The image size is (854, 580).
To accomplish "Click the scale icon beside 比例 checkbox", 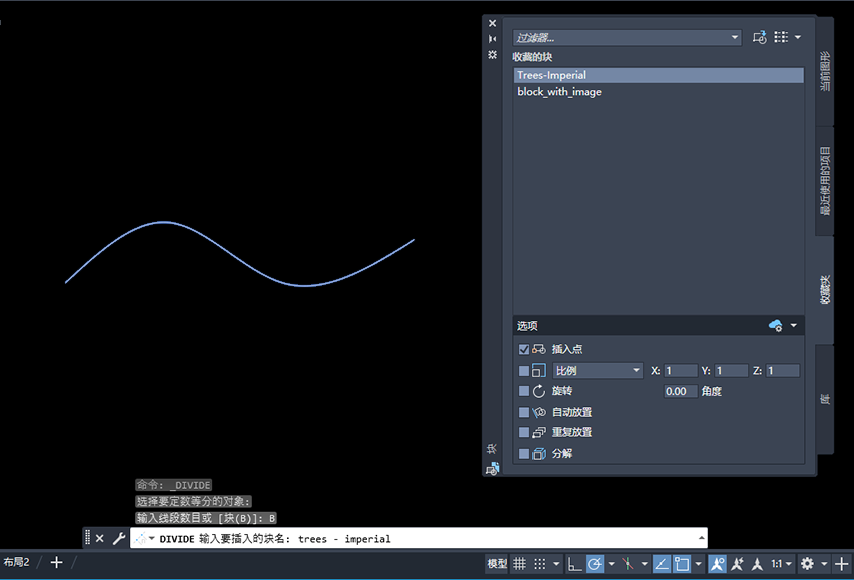I will pos(539,371).
